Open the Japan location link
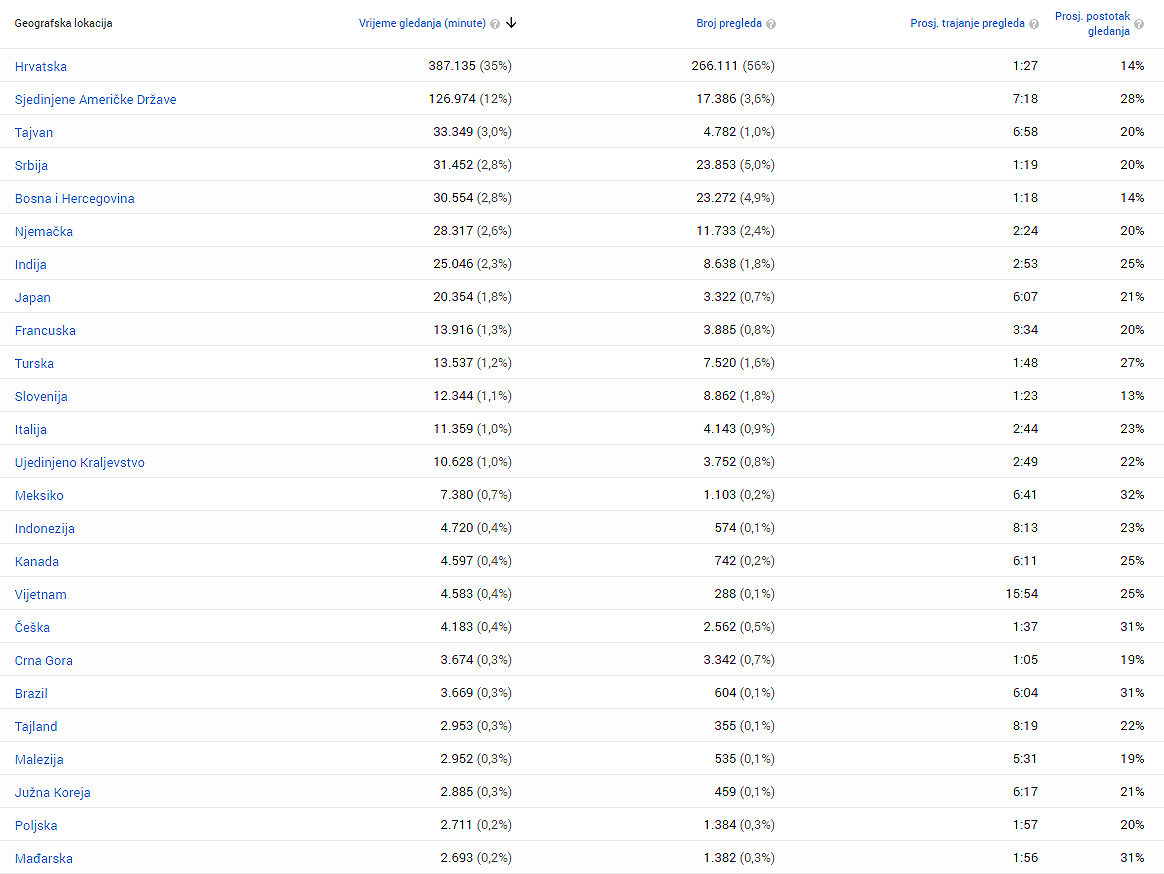This screenshot has height=874, width=1164. [32, 297]
